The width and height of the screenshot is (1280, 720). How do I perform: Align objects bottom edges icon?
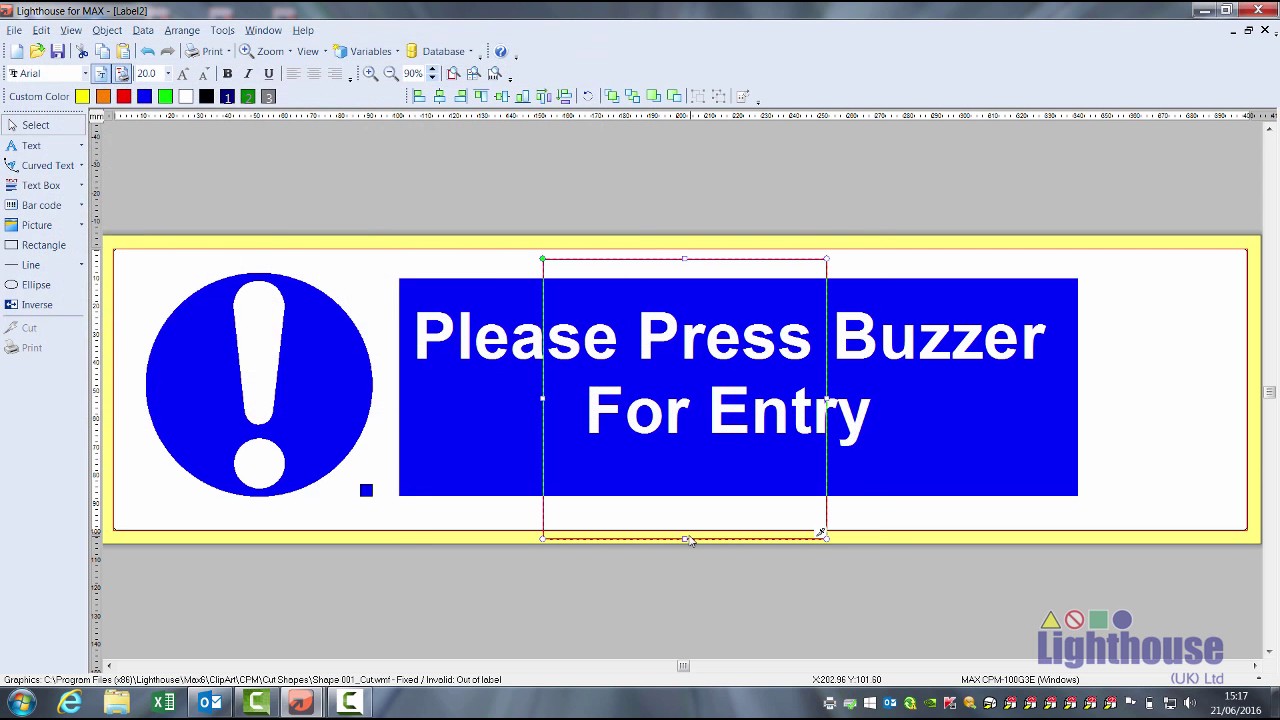point(522,96)
